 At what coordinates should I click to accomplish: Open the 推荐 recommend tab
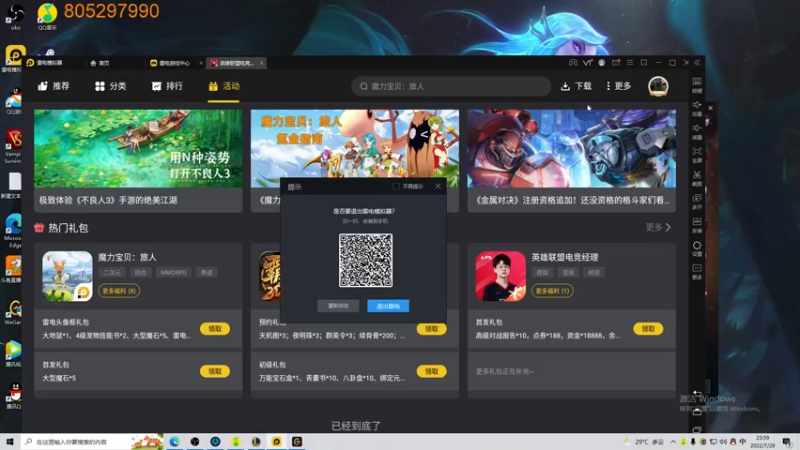(x=54, y=86)
